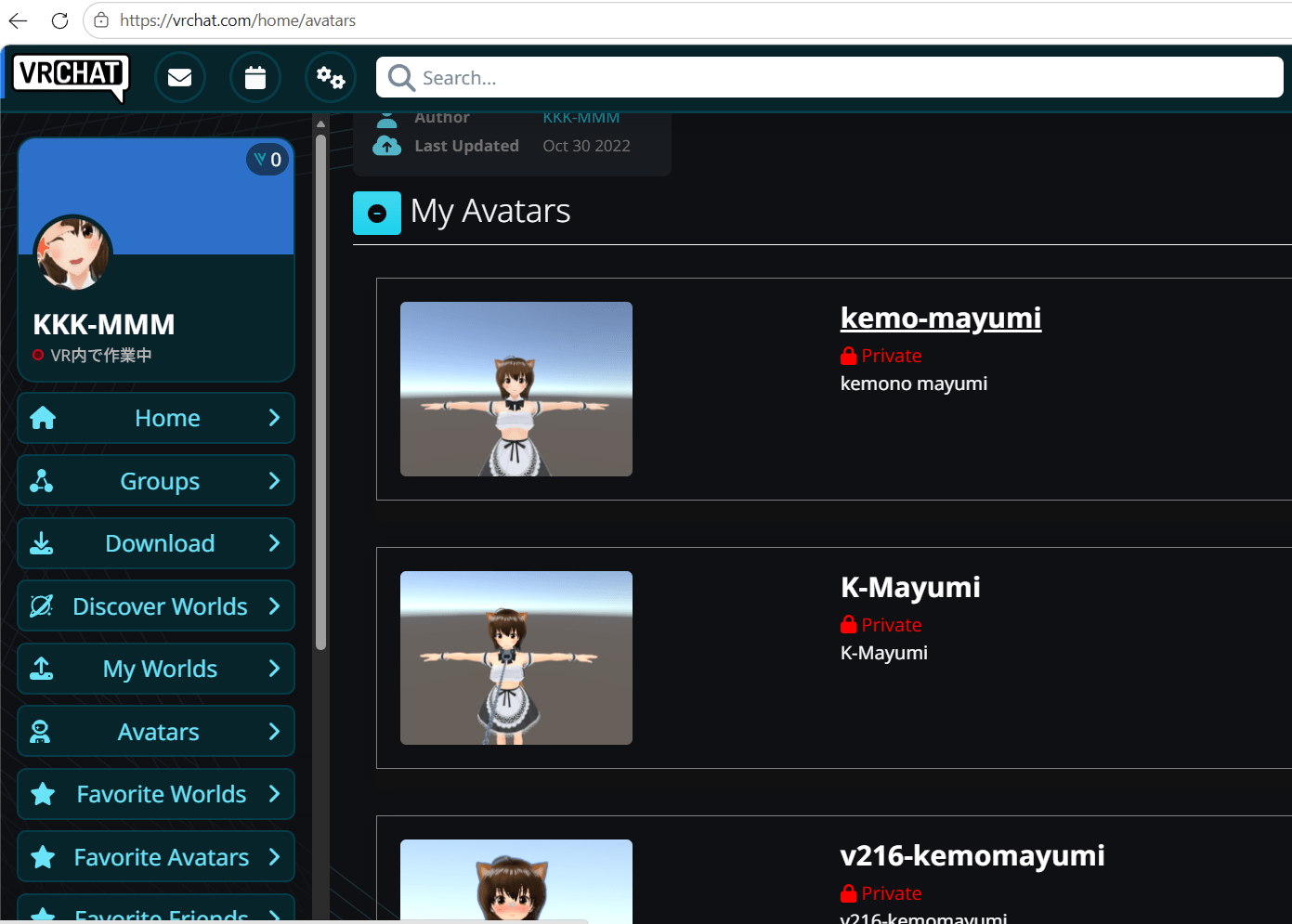The width and height of the screenshot is (1292, 924).
Task: Reload the browser page
Action: 60,20
